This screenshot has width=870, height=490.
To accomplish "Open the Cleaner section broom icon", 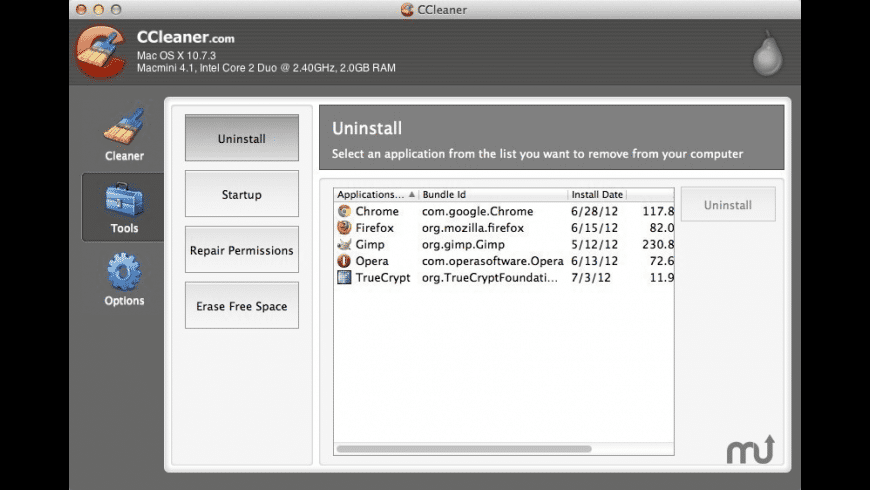I will coord(124,127).
